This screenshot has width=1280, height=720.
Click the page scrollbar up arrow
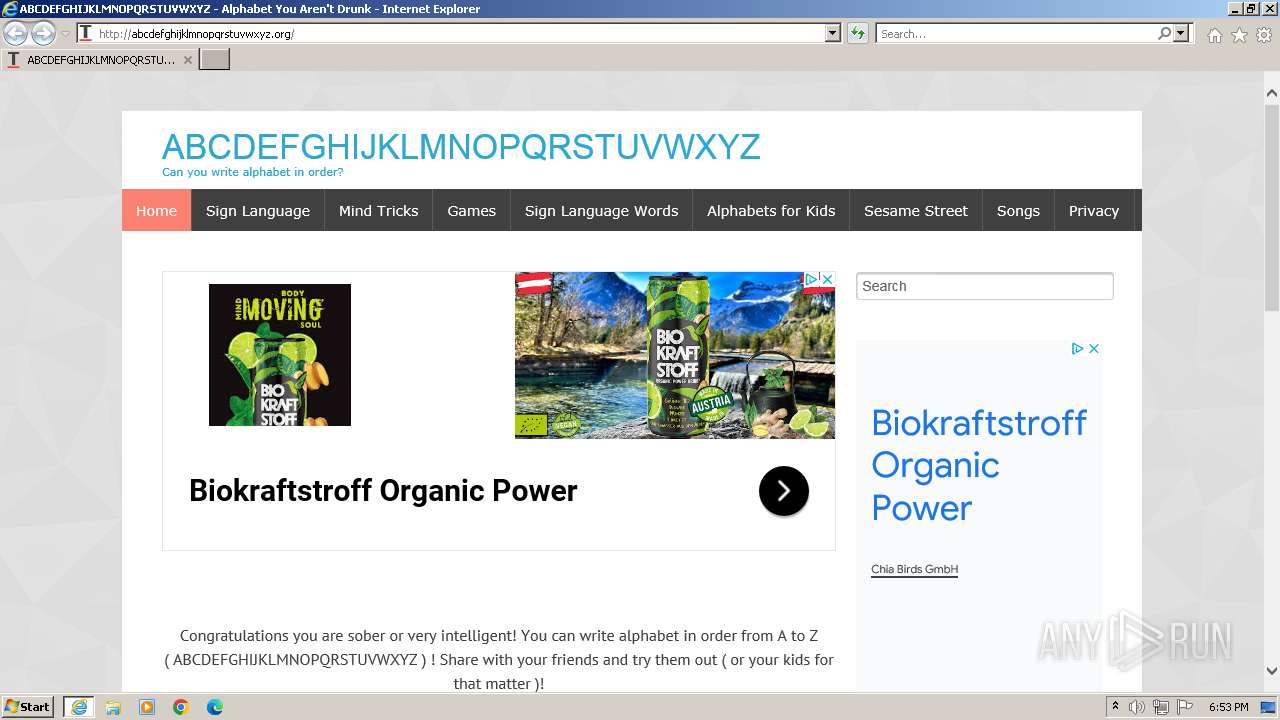1271,94
